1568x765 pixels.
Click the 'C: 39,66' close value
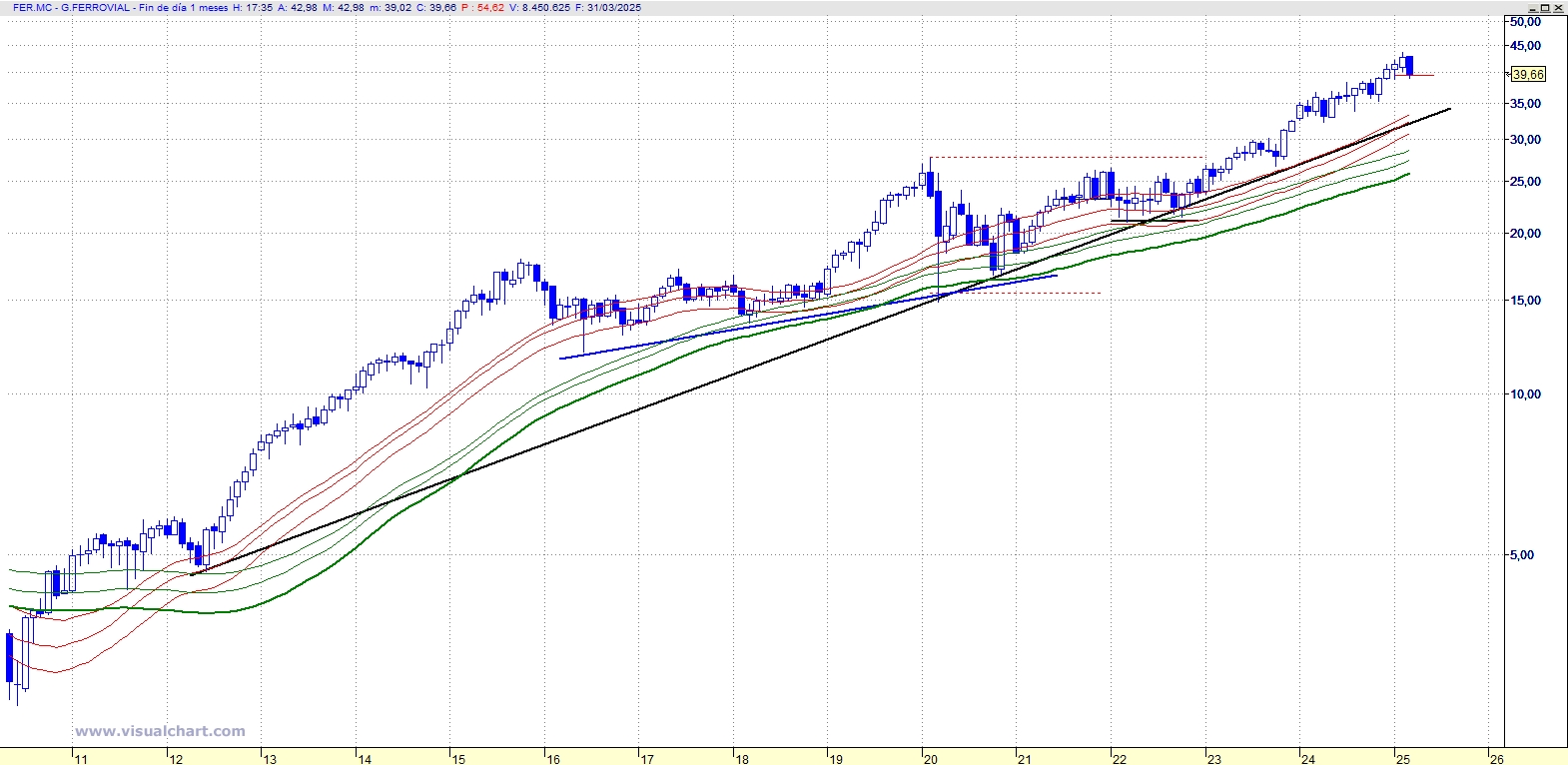click(x=436, y=7)
